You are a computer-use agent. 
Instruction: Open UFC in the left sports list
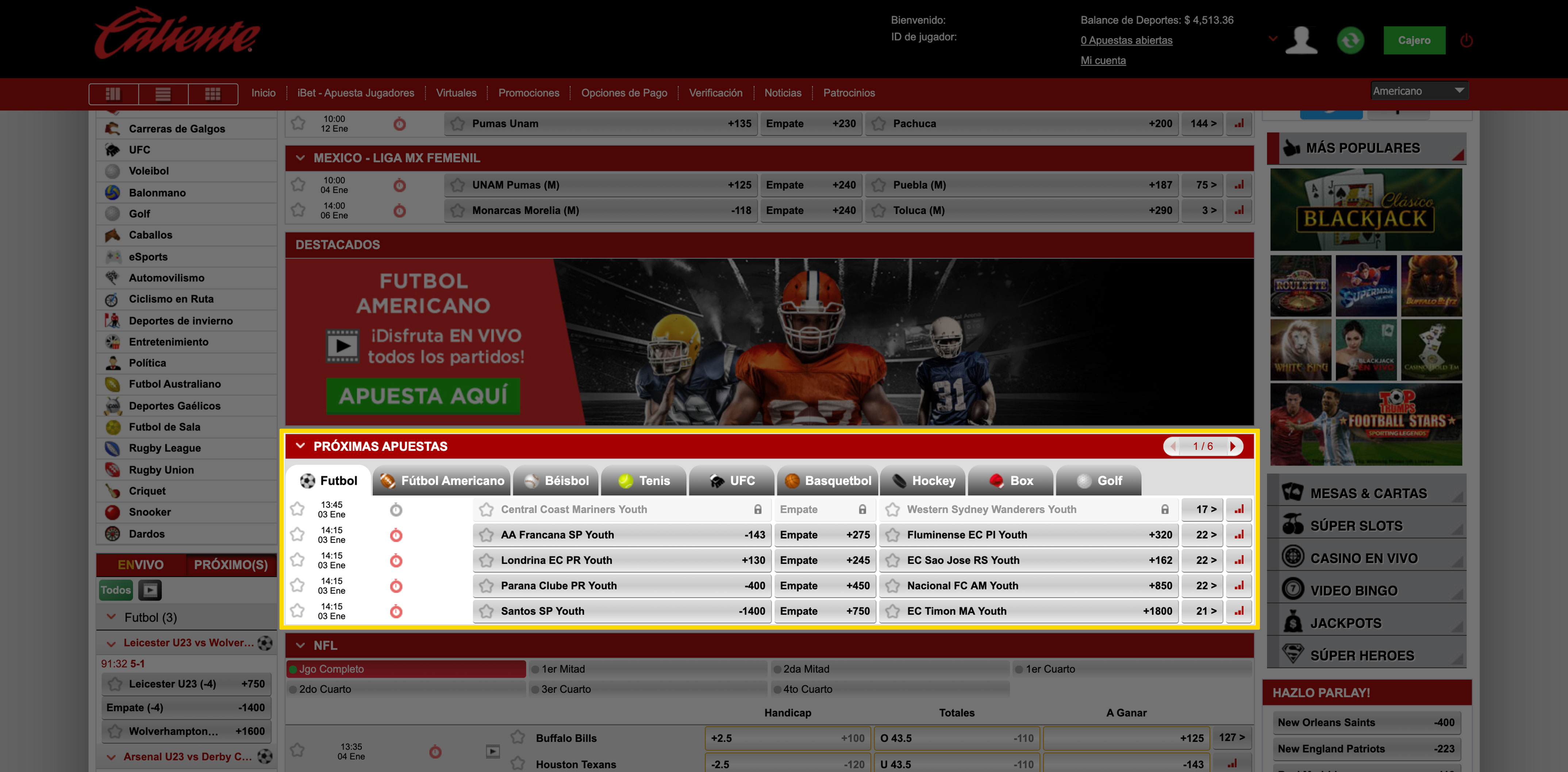tap(187, 150)
